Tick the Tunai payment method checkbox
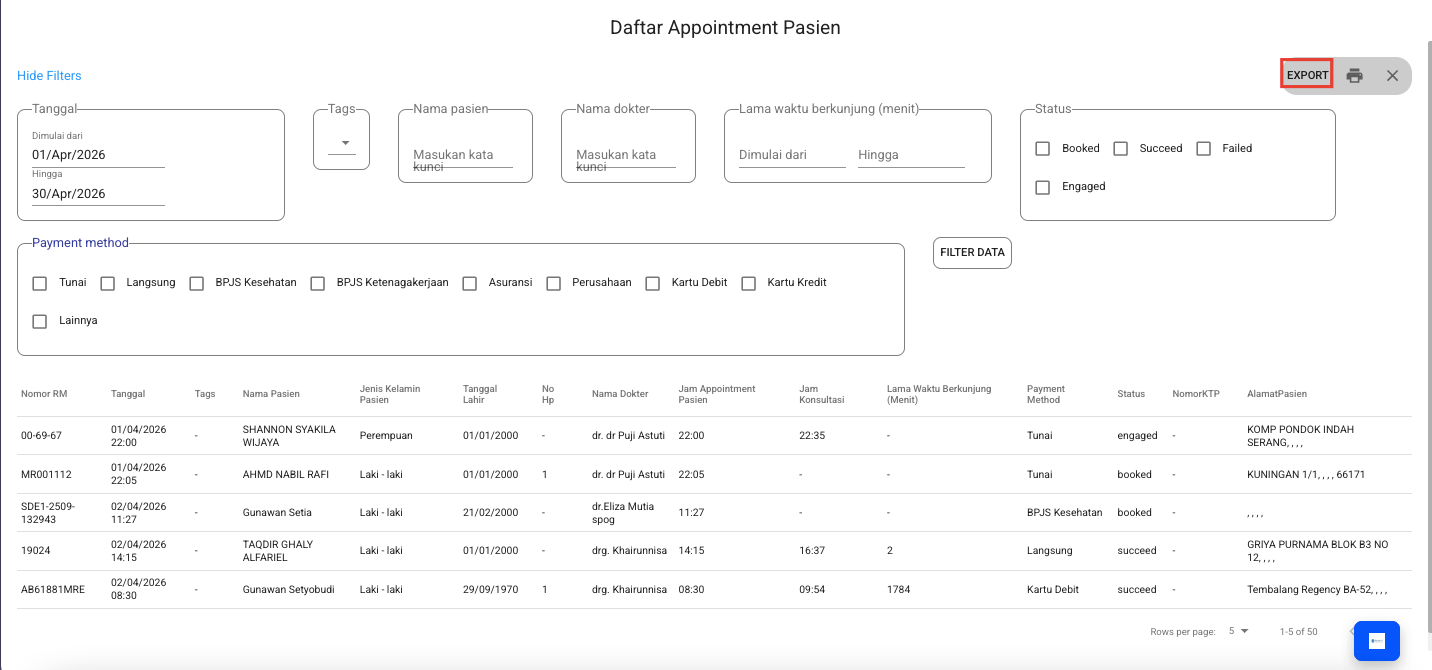Image resolution: width=1432 pixels, height=670 pixels. click(40, 283)
